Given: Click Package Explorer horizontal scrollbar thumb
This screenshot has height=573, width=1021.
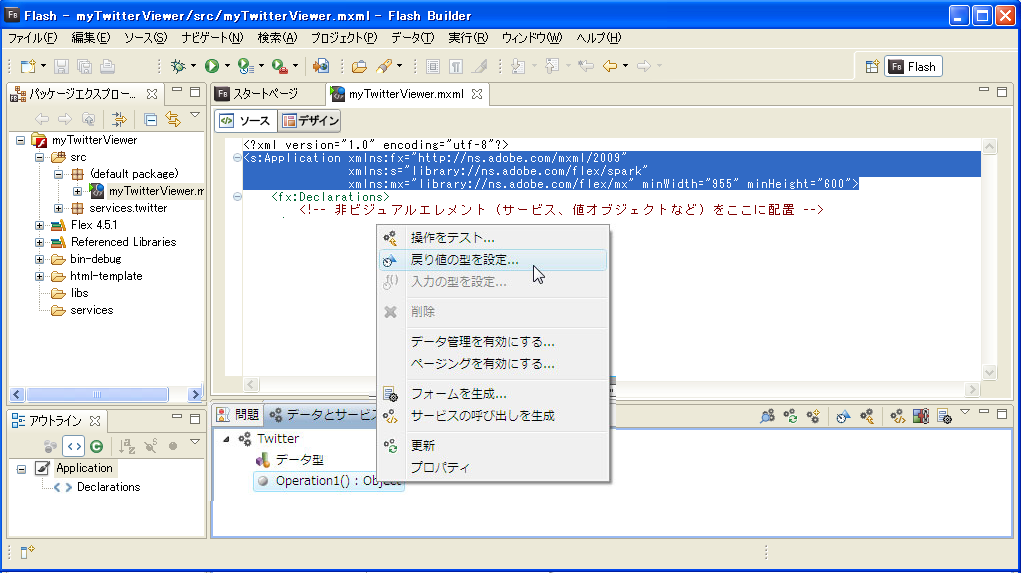Looking at the screenshot, I should click(x=97, y=395).
